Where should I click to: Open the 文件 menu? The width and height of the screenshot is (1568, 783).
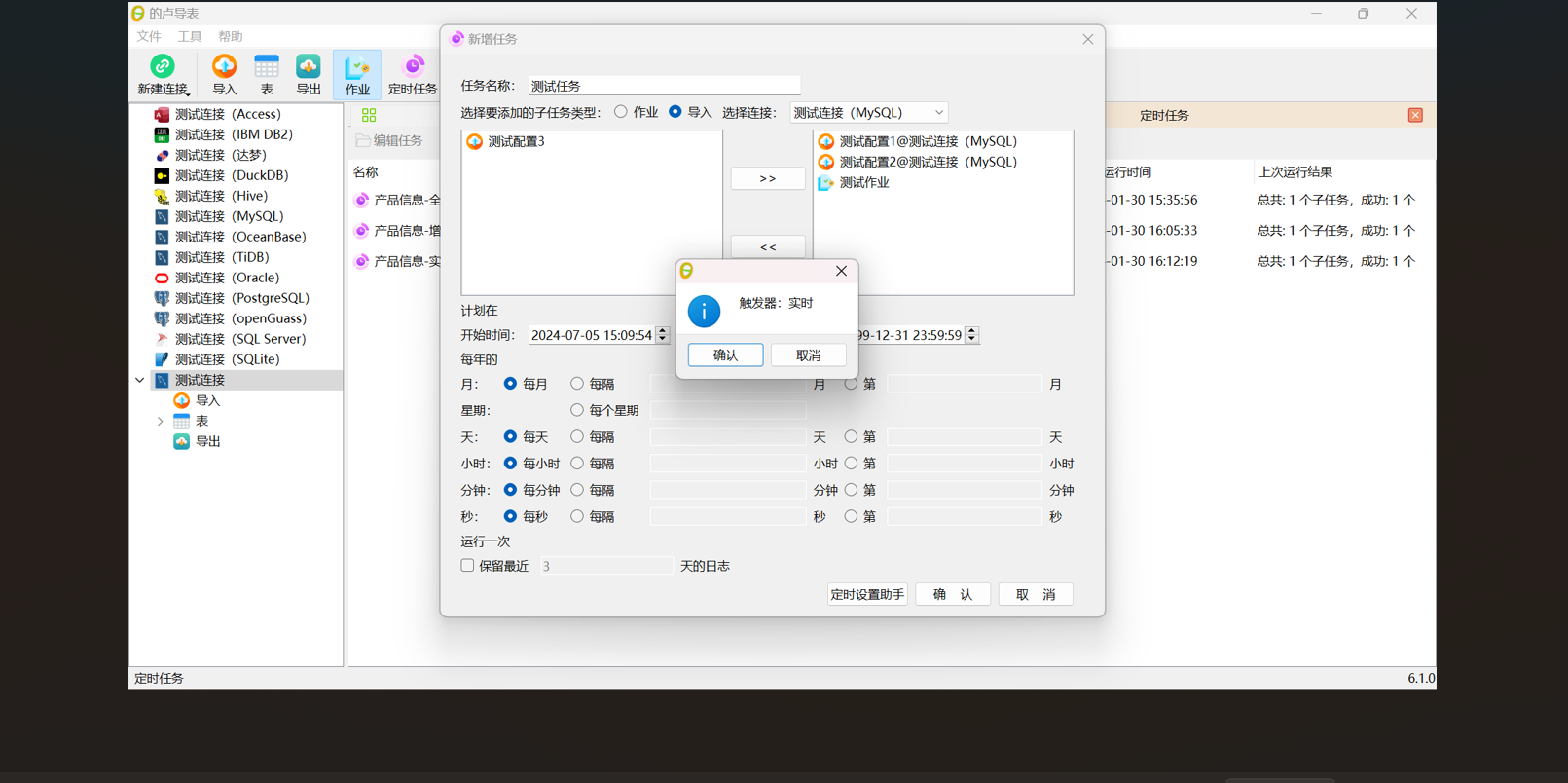point(149,36)
